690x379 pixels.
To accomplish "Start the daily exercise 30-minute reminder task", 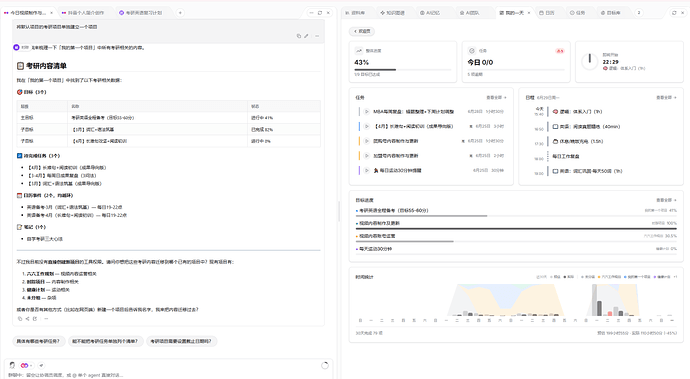I will click(367, 170).
